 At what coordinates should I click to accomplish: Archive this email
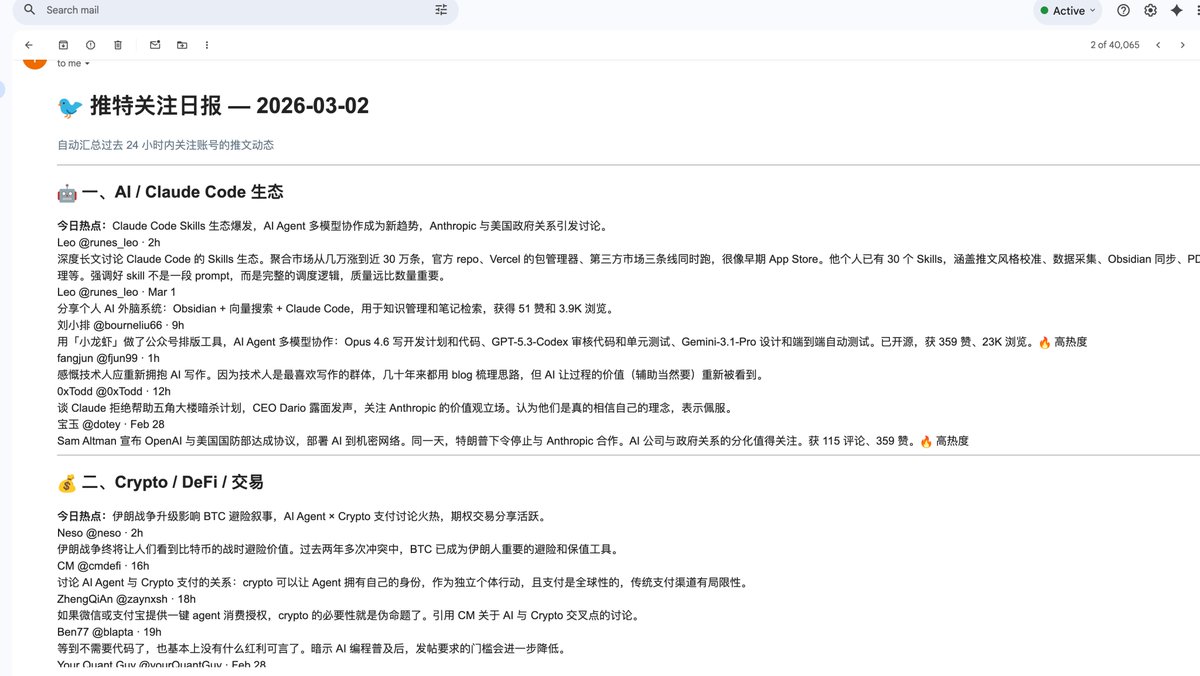[63, 45]
